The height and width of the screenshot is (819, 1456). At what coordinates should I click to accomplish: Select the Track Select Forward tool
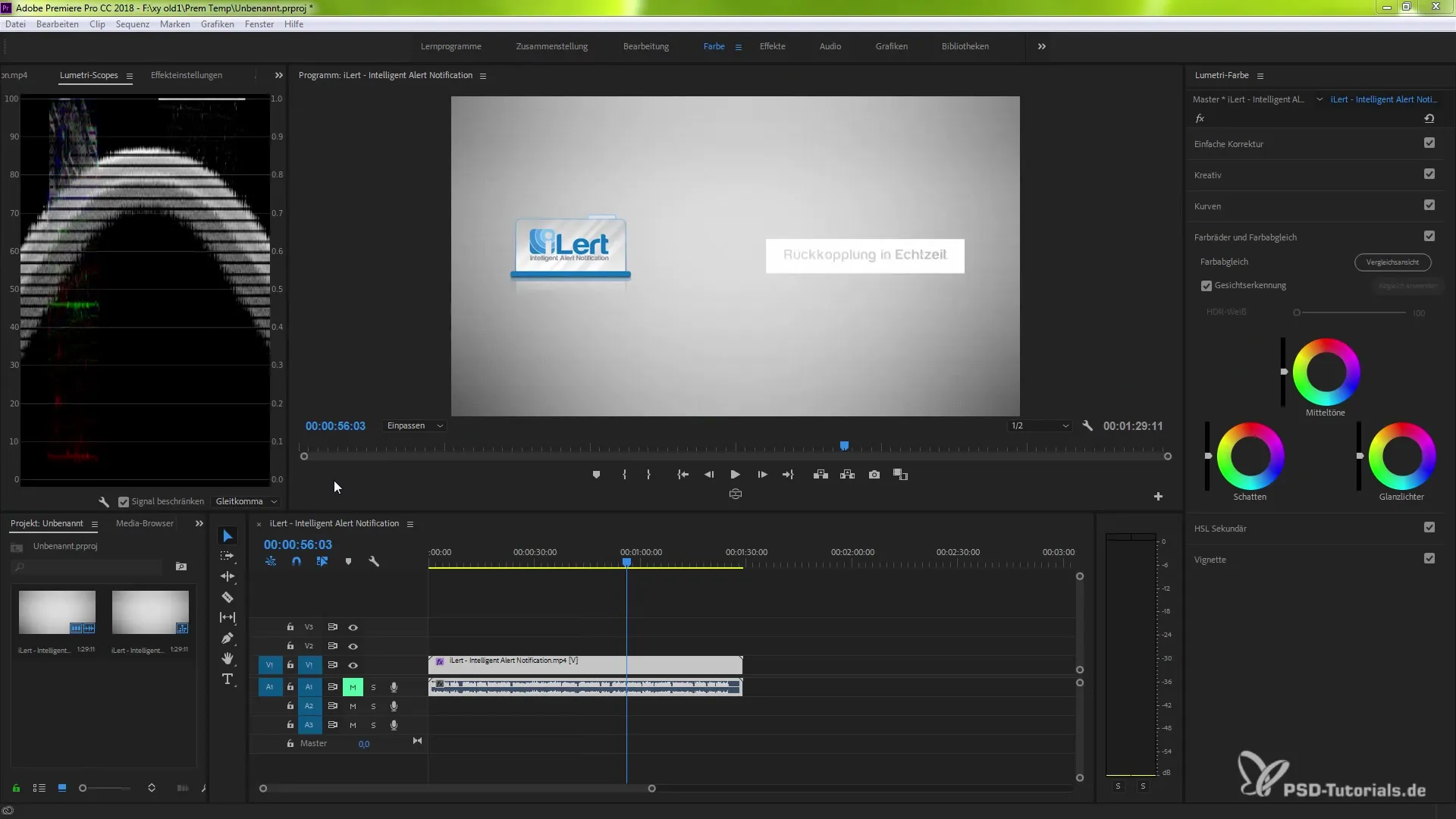pyautogui.click(x=227, y=556)
